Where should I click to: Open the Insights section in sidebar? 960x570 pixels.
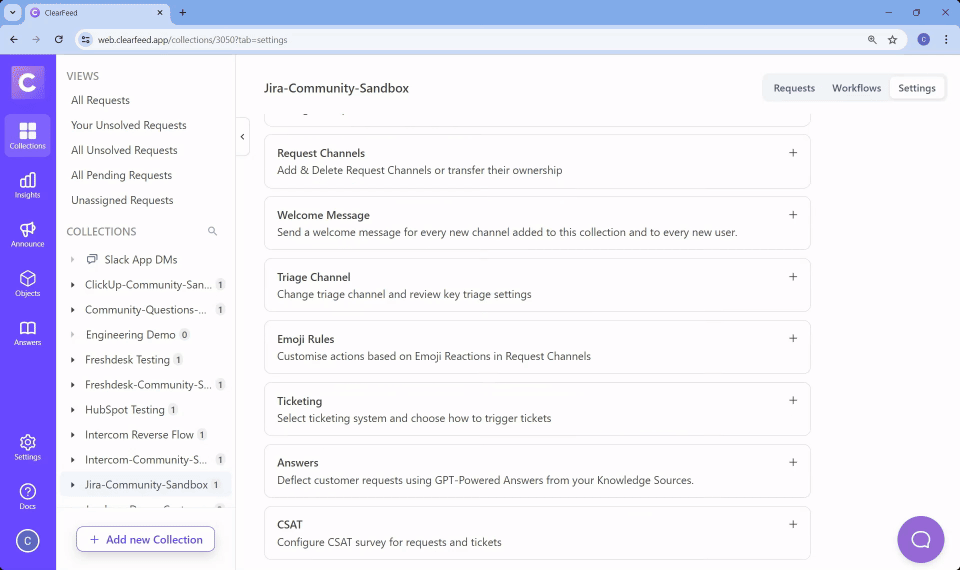[28, 185]
